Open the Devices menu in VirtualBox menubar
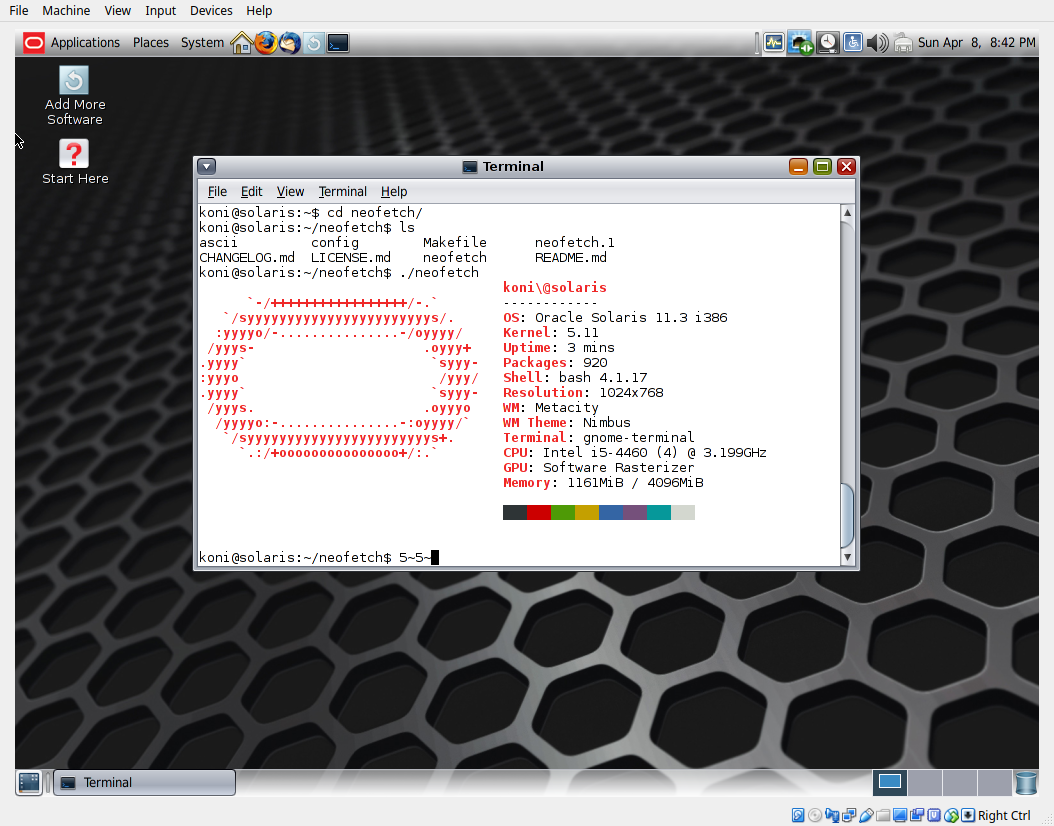Screen dimensions: 1054x826 point(211,11)
